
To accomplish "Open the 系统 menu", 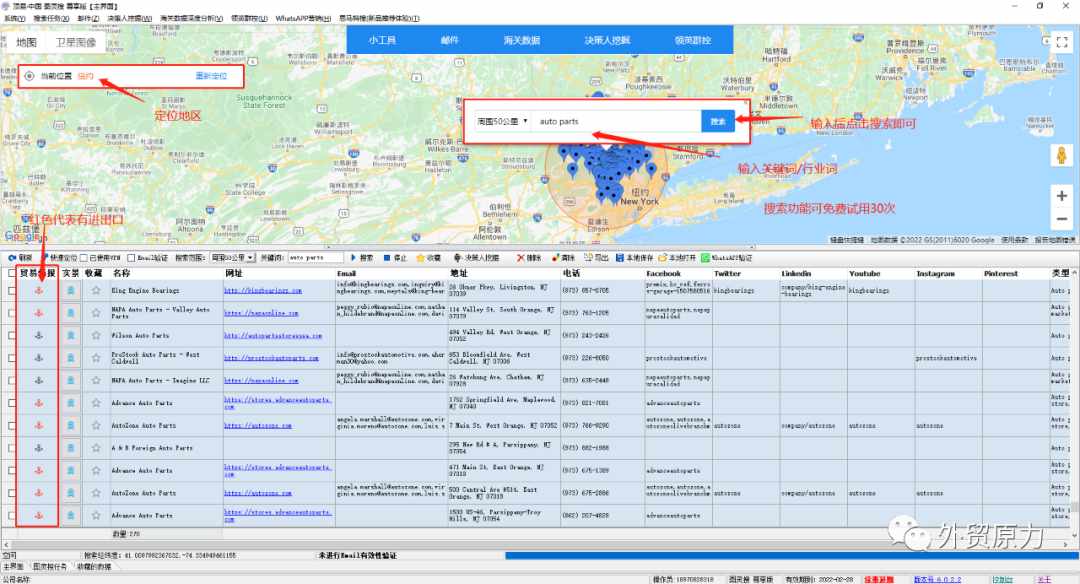I will [14, 19].
